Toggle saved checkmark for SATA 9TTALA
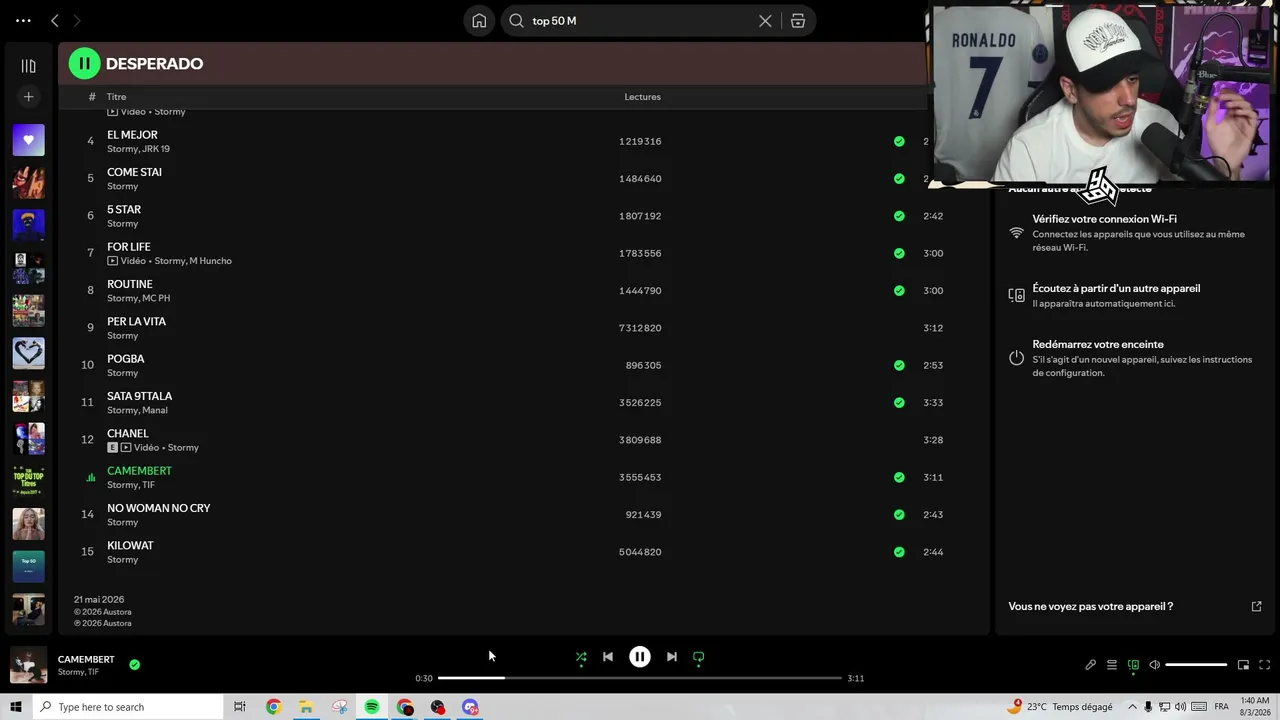Image resolution: width=1280 pixels, height=720 pixels. tap(899, 403)
